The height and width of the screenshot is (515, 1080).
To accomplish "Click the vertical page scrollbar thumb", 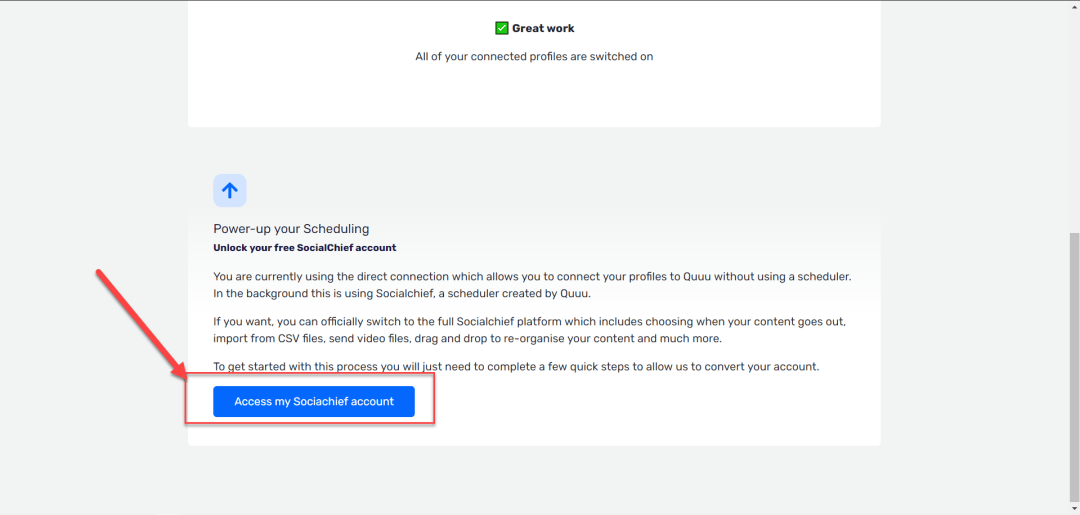I will pyautogui.click(x=1074, y=368).
